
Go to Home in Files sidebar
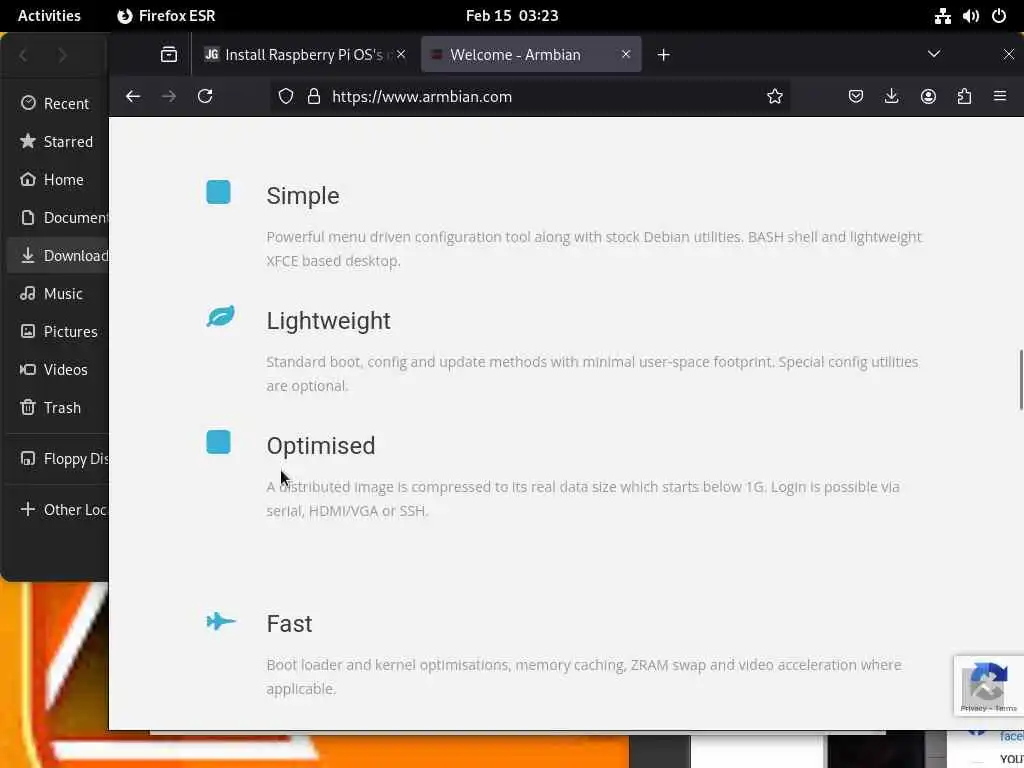click(57, 180)
